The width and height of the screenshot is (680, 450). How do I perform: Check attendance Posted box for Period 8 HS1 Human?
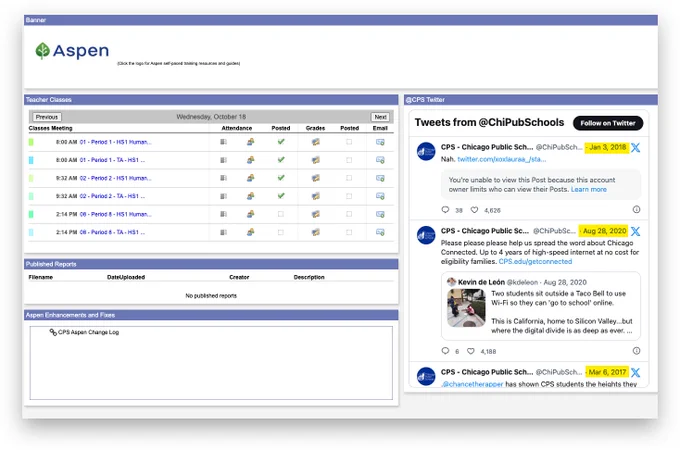[x=281, y=214]
